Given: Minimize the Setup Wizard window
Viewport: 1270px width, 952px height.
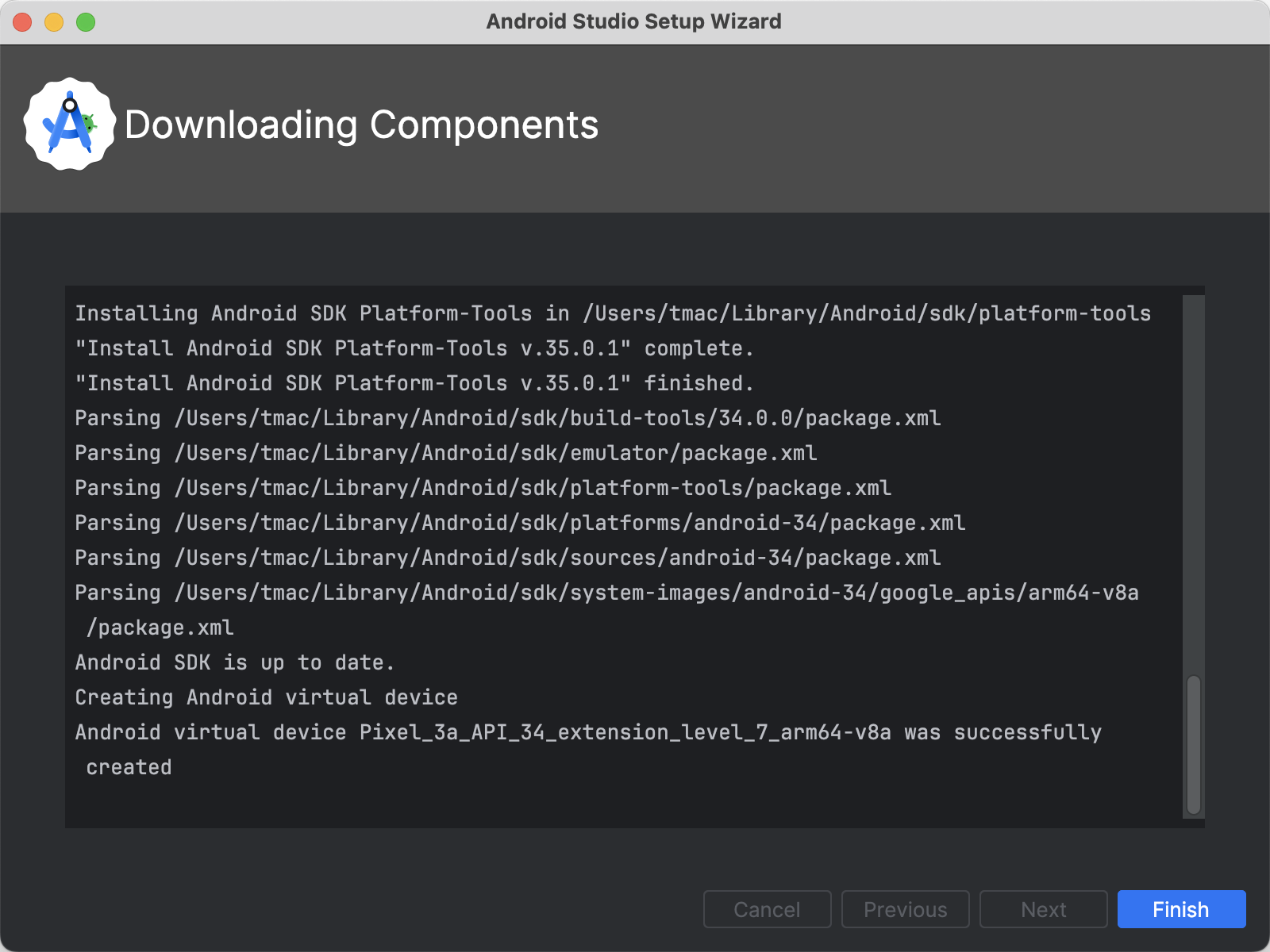Looking at the screenshot, I should [54, 22].
